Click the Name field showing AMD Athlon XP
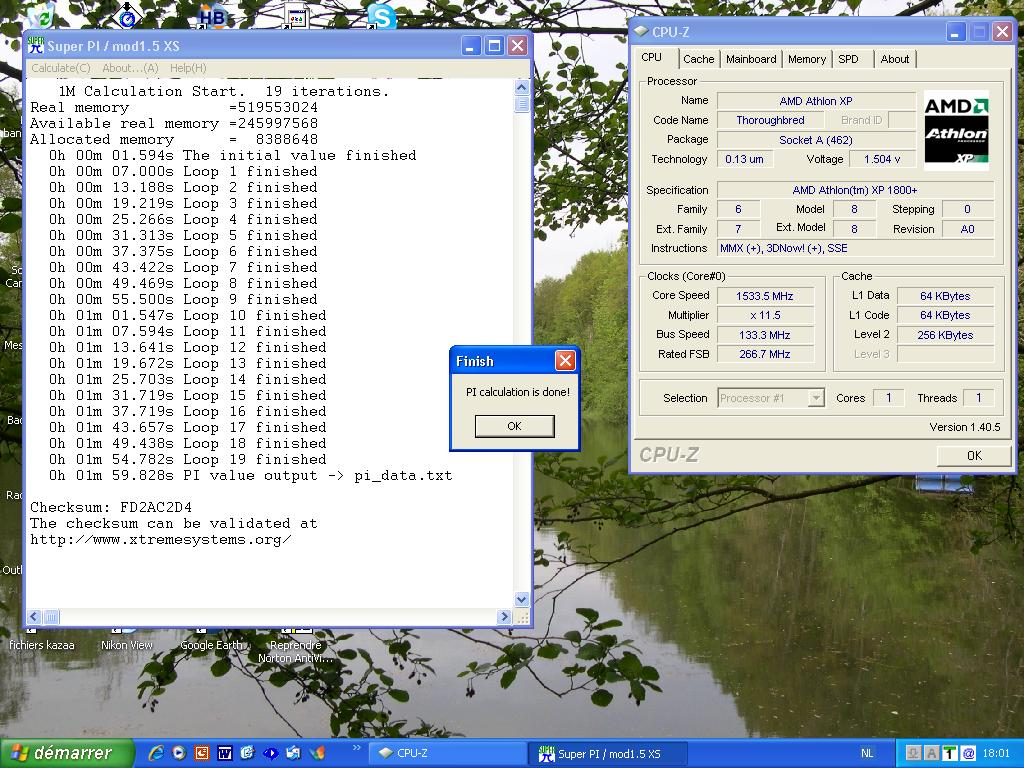 816,101
